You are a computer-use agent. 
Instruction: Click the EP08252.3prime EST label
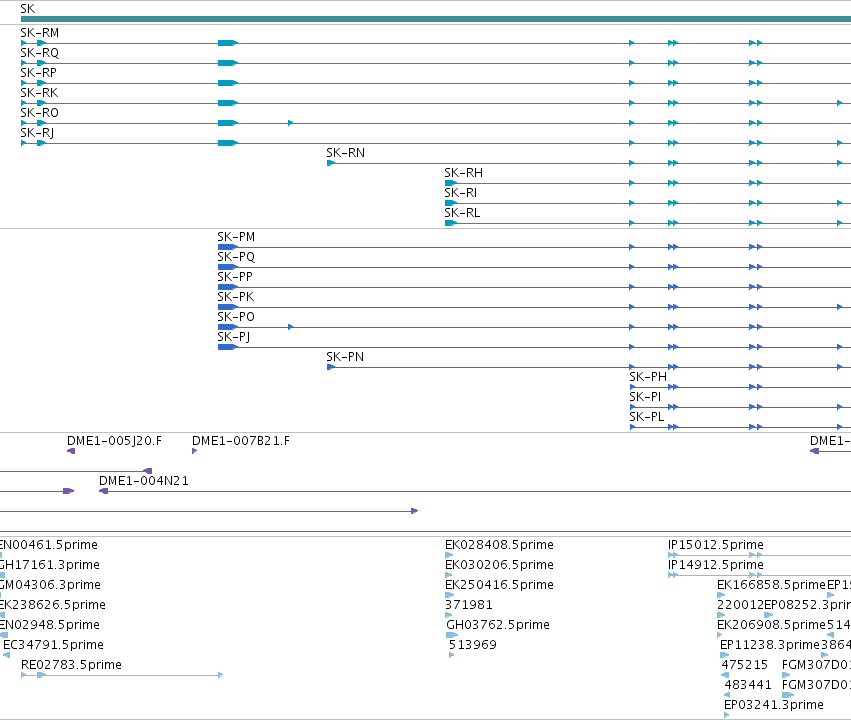[808, 605]
